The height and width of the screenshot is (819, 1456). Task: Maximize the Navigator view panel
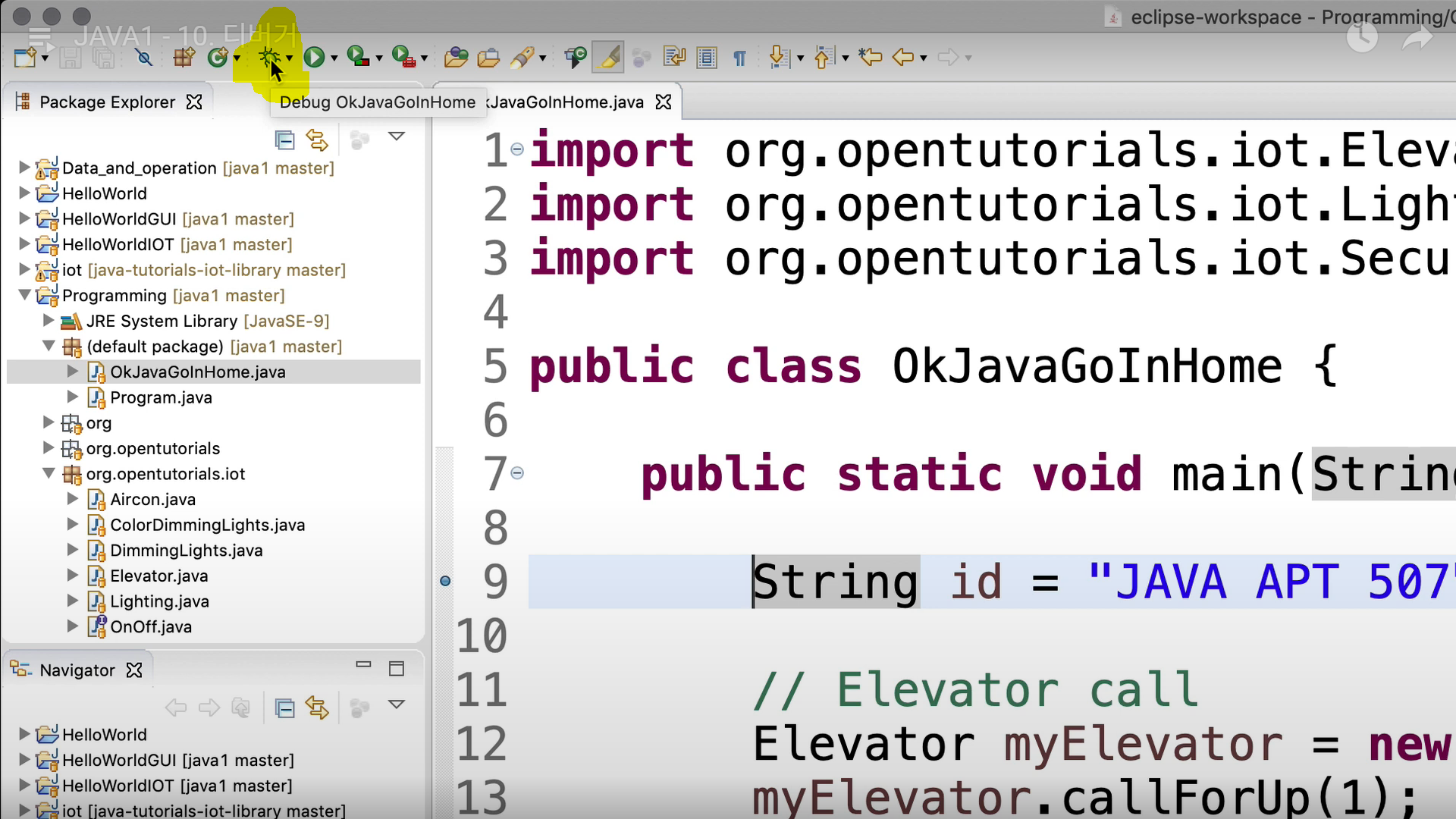396,668
